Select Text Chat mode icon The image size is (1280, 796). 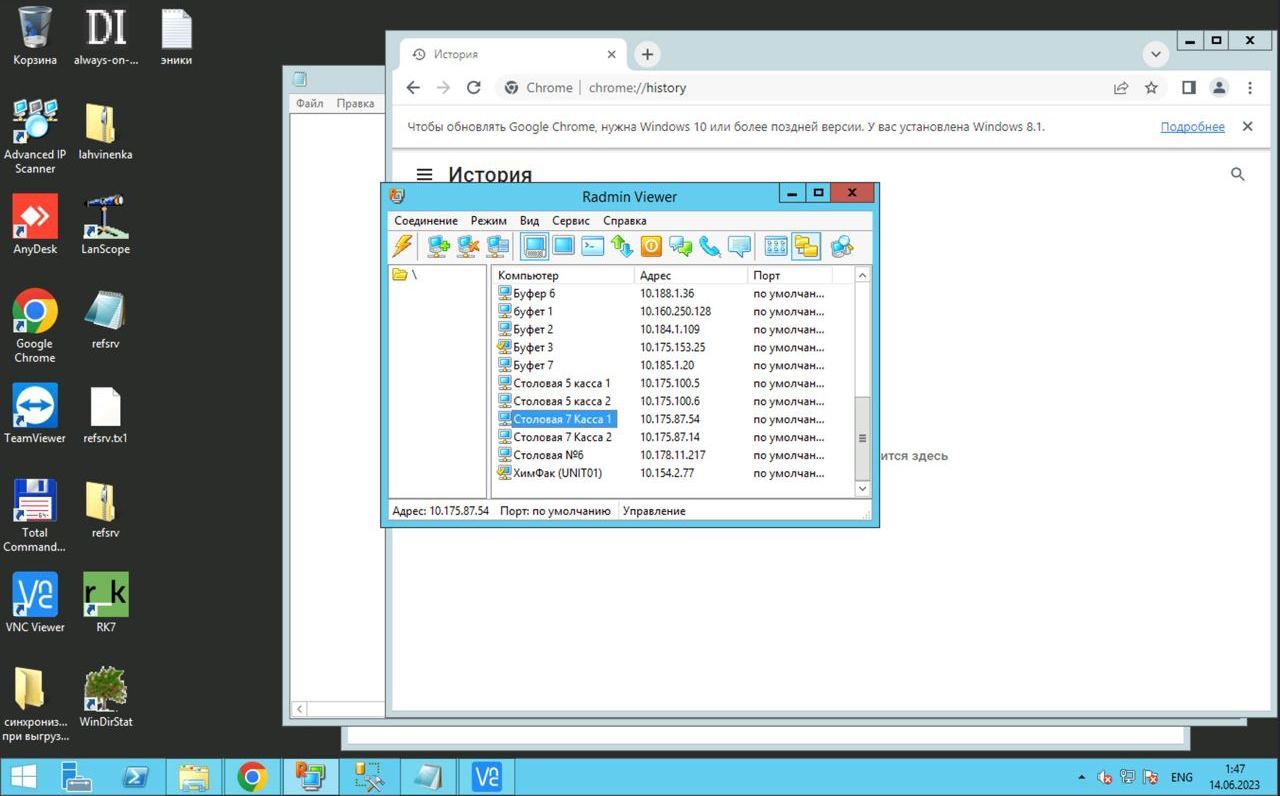pos(681,246)
